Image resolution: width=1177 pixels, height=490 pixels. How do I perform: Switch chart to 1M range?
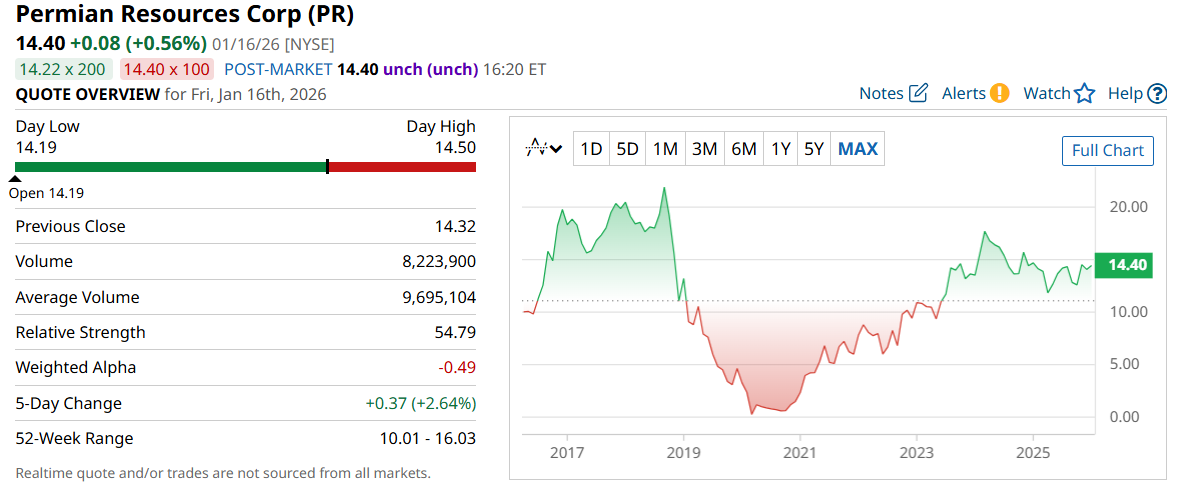pyautogui.click(x=665, y=149)
